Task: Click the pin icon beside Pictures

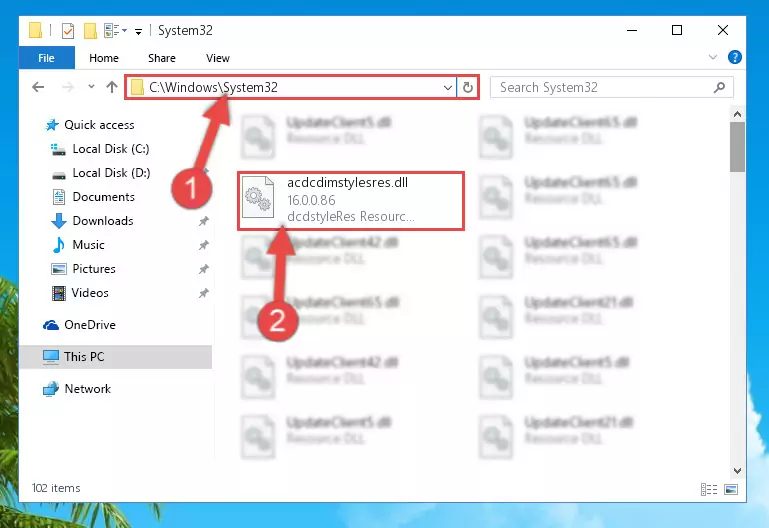Action: click(x=204, y=269)
